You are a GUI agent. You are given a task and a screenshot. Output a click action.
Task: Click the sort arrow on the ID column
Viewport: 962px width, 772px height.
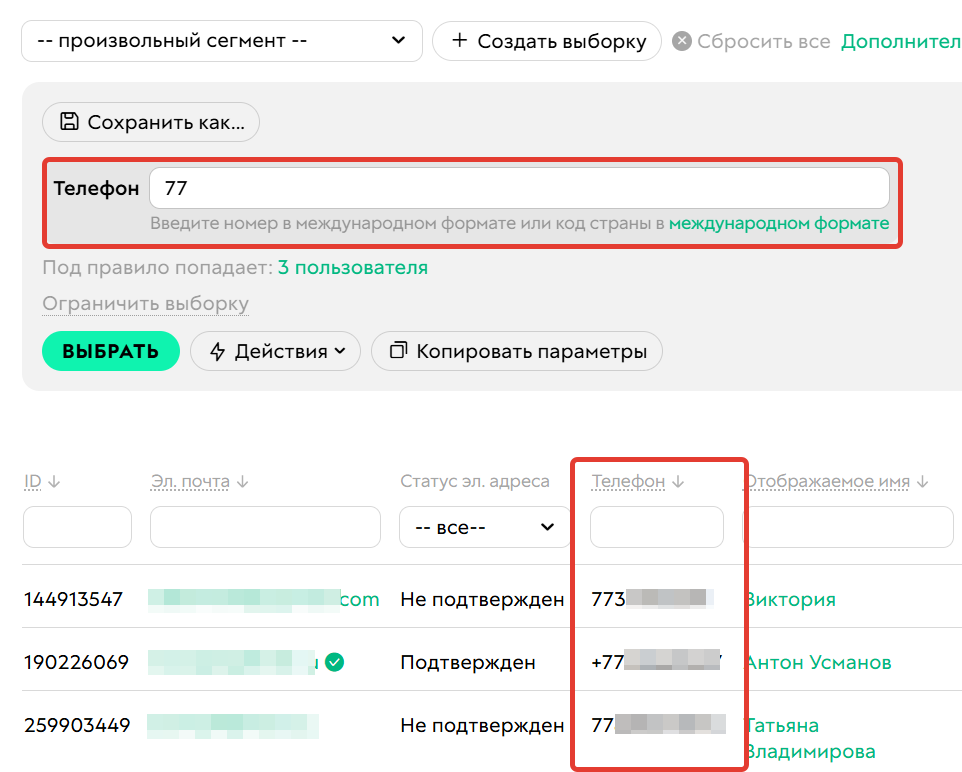(56, 481)
